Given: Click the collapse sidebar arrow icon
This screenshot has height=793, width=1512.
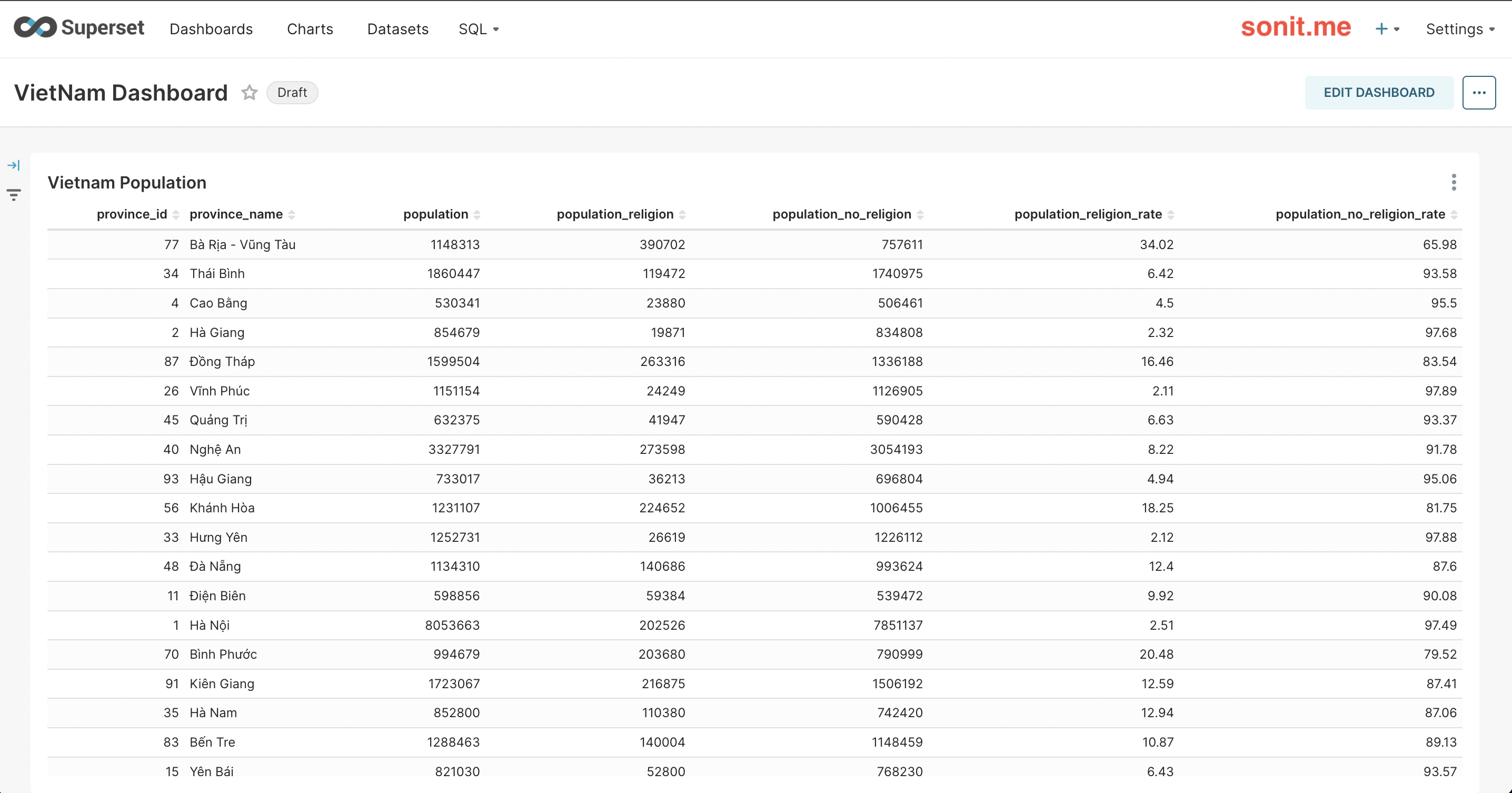Looking at the screenshot, I should click(x=14, y=165).
